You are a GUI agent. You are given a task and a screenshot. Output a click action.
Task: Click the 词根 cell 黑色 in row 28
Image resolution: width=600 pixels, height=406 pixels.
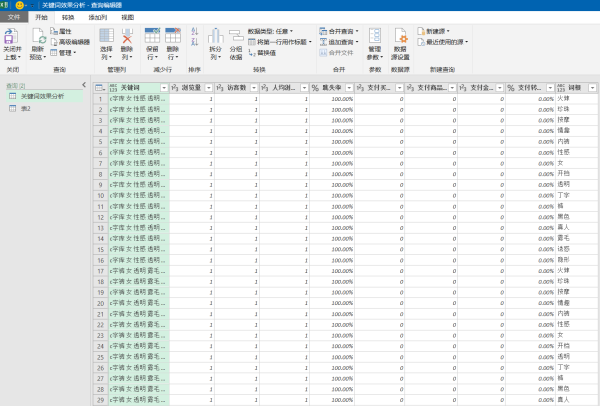pyautogui.click(x=576, y=389)
